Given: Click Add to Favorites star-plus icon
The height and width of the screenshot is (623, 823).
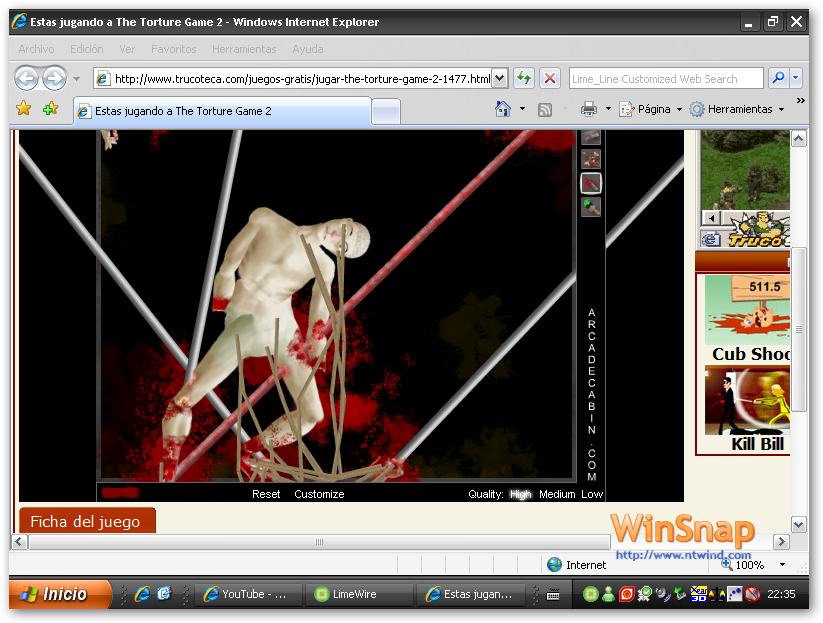Looking at the screenshot, I should tap(50, 109).
